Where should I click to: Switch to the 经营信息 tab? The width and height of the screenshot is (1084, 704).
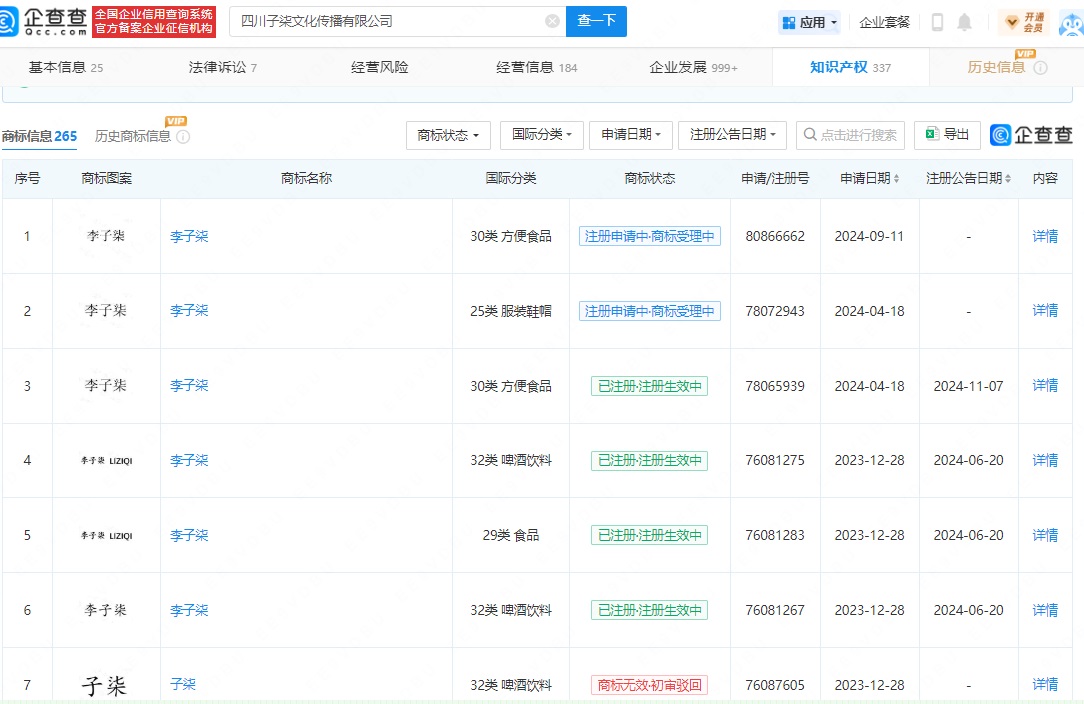pyautogui.click(x=536, y=67)
